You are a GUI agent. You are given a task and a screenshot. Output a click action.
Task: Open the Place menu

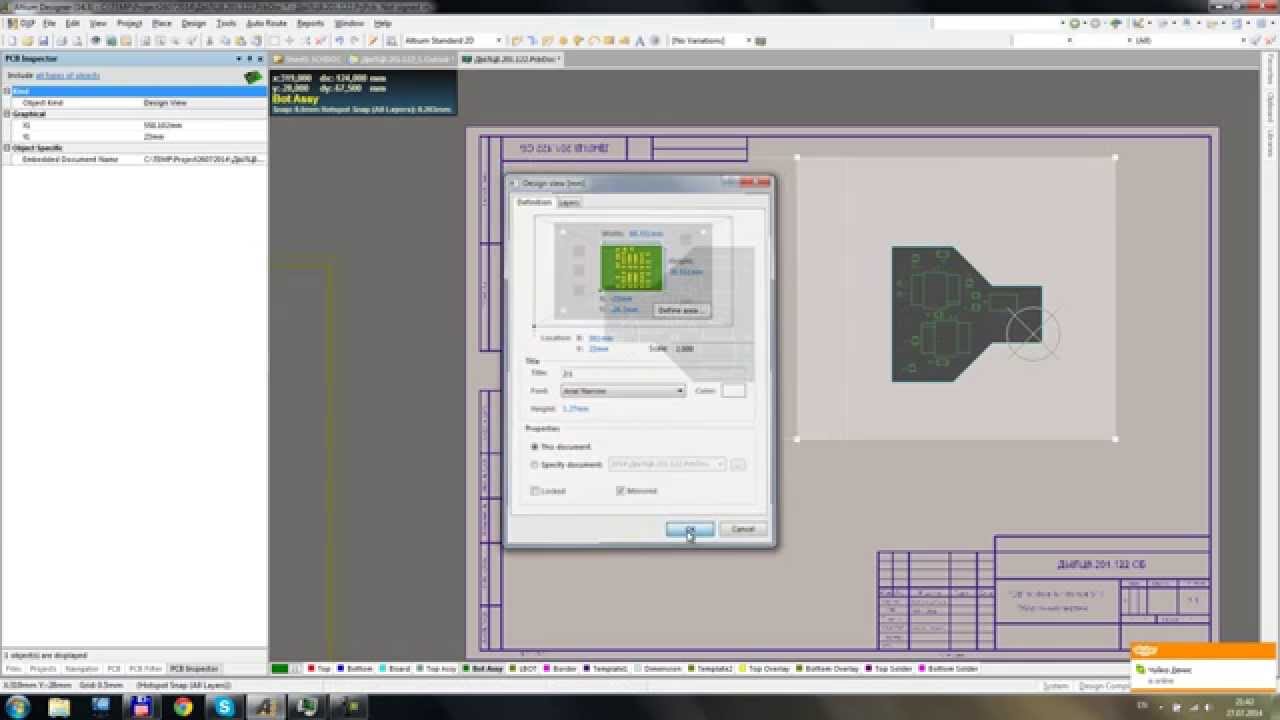161,23
